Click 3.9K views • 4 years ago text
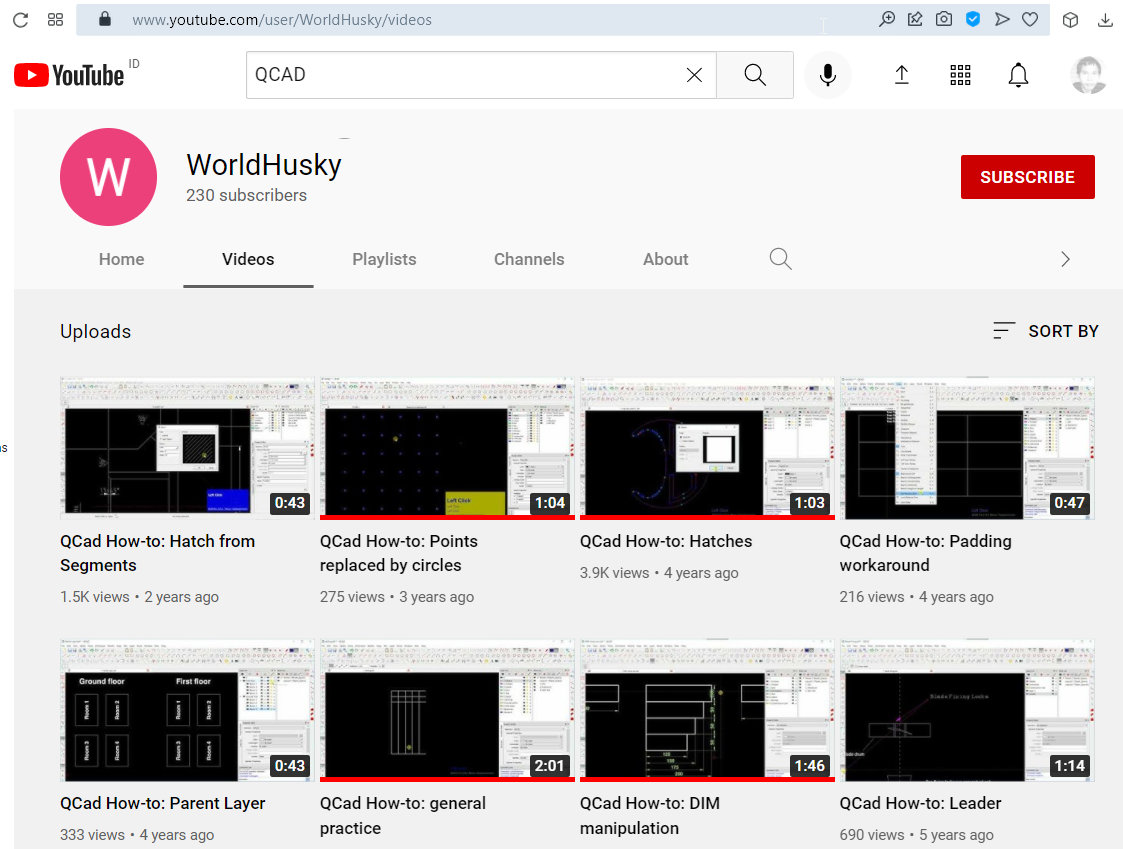Screen dimensions: 1123x849 tap(659, 573)
